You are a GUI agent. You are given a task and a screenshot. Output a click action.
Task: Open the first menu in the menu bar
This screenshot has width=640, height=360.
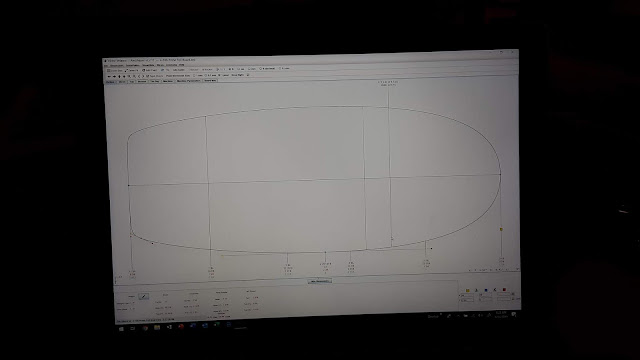(105, 65)
